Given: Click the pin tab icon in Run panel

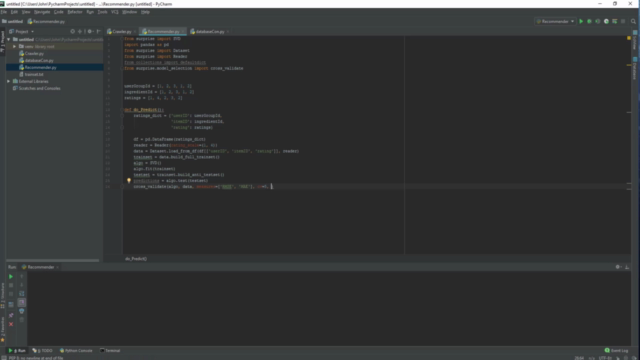Looking at the screenshot, I should click(11, 315).
